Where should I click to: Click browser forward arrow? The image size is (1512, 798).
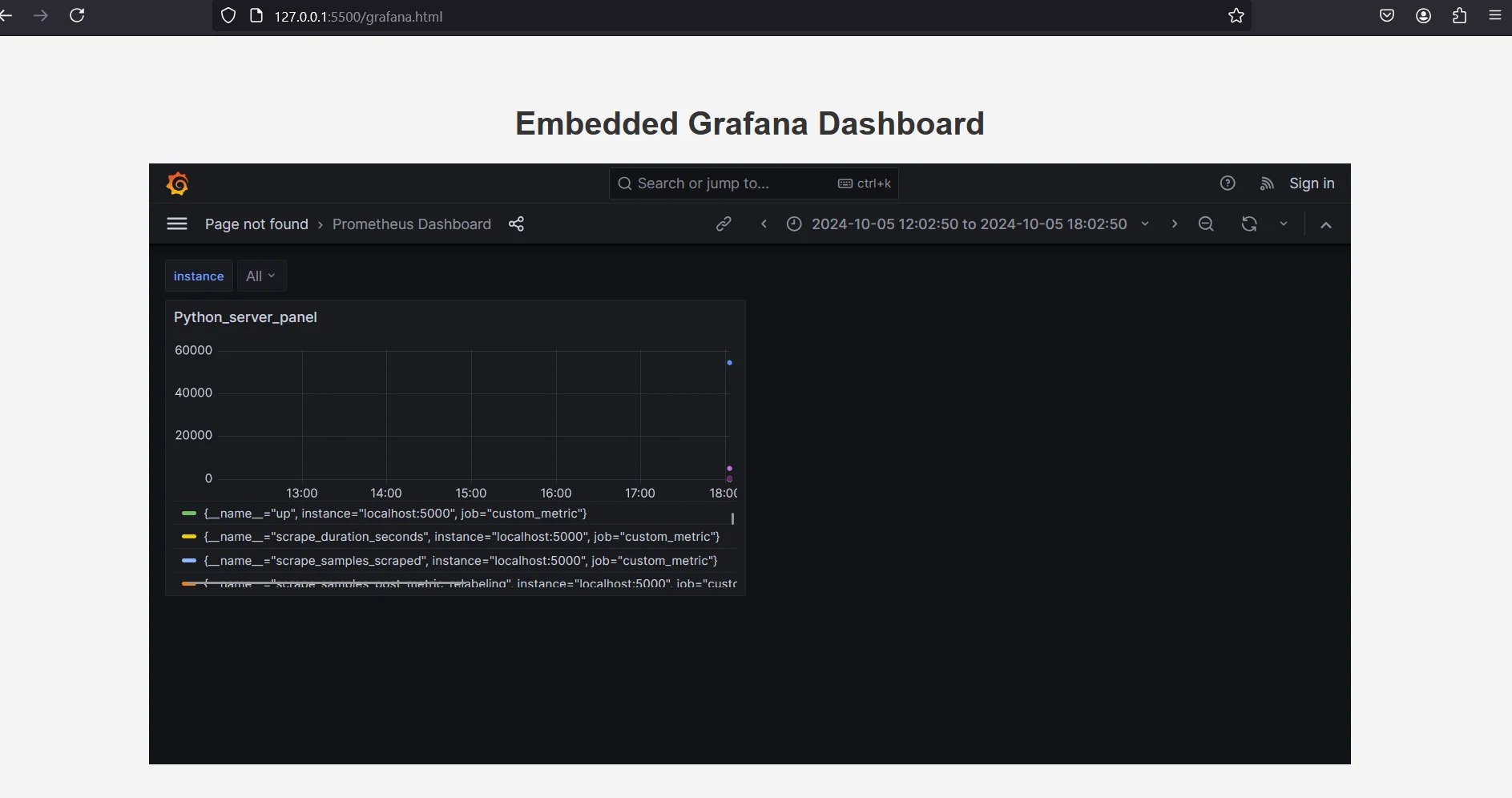tap(40, 15)
